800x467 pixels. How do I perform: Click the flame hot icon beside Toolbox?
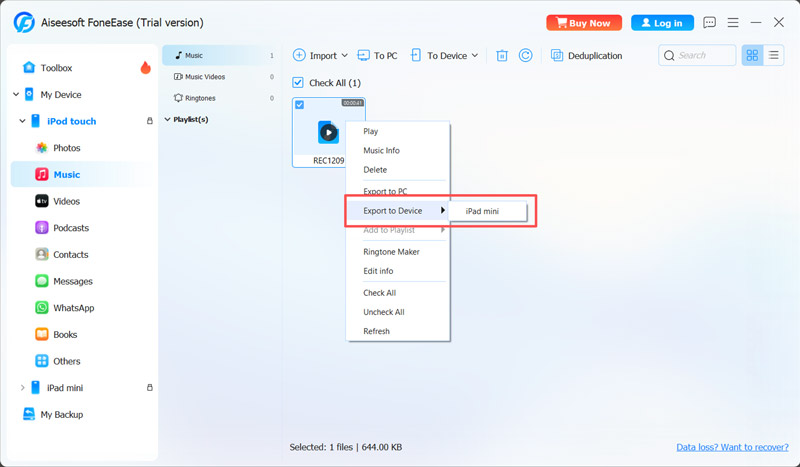click(145, 67)
